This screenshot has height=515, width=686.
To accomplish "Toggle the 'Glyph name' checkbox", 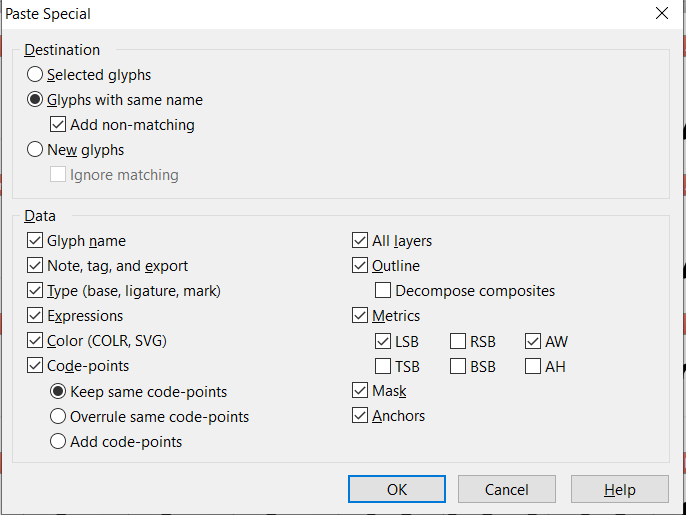I will (36, 241).
